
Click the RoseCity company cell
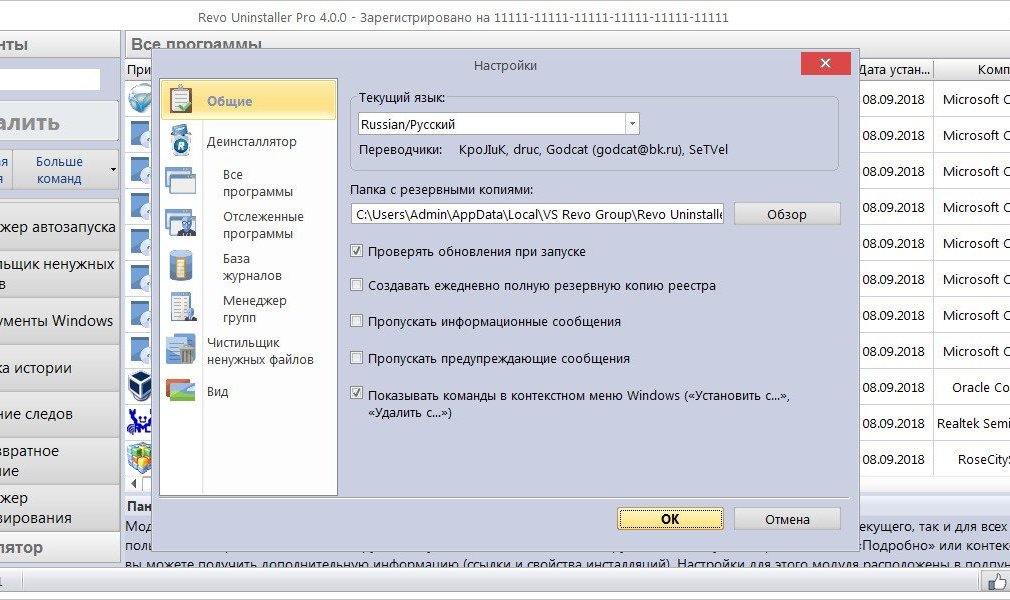[972, 460]
